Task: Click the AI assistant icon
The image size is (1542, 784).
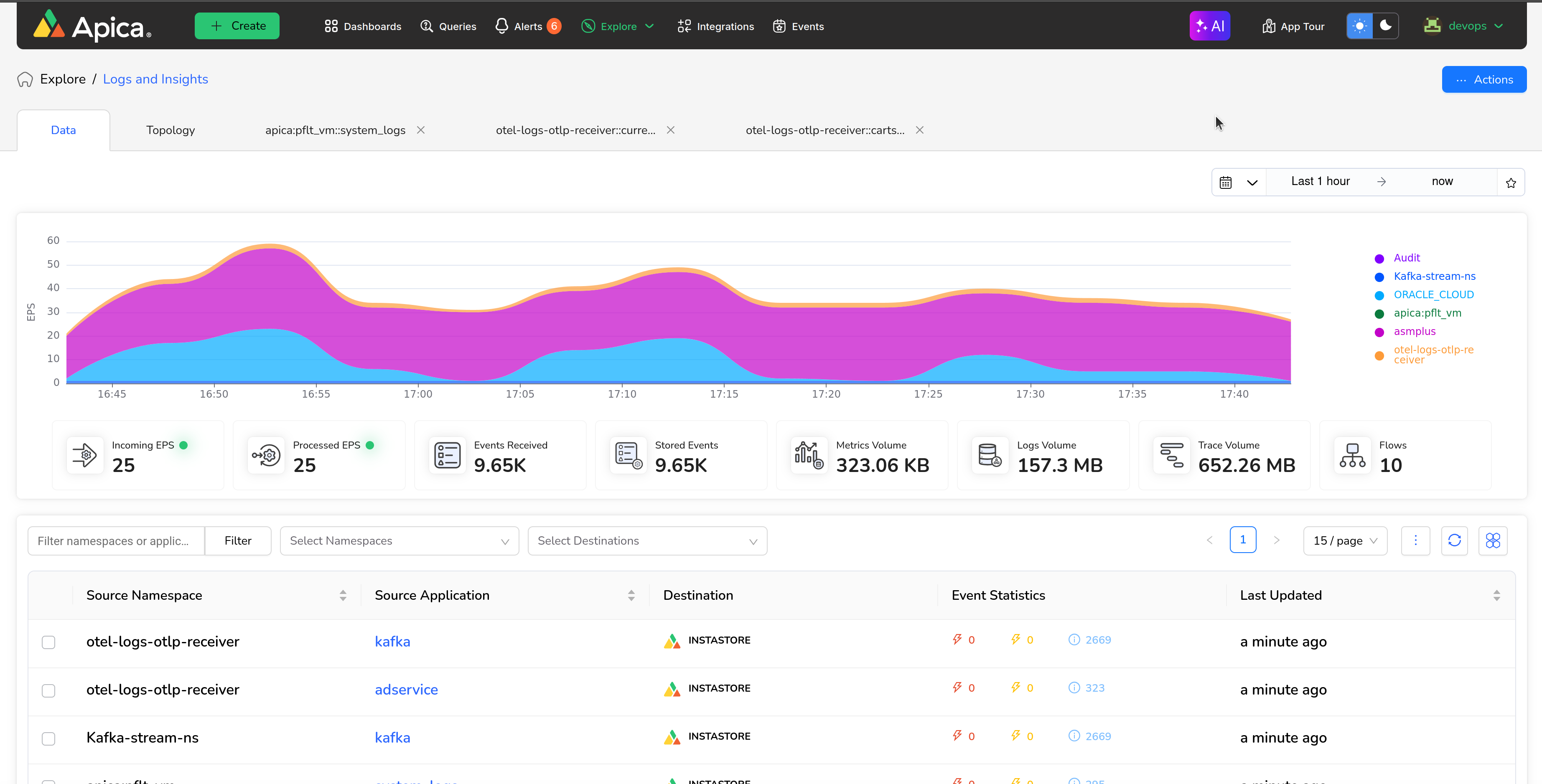Action: [1209, 26]
